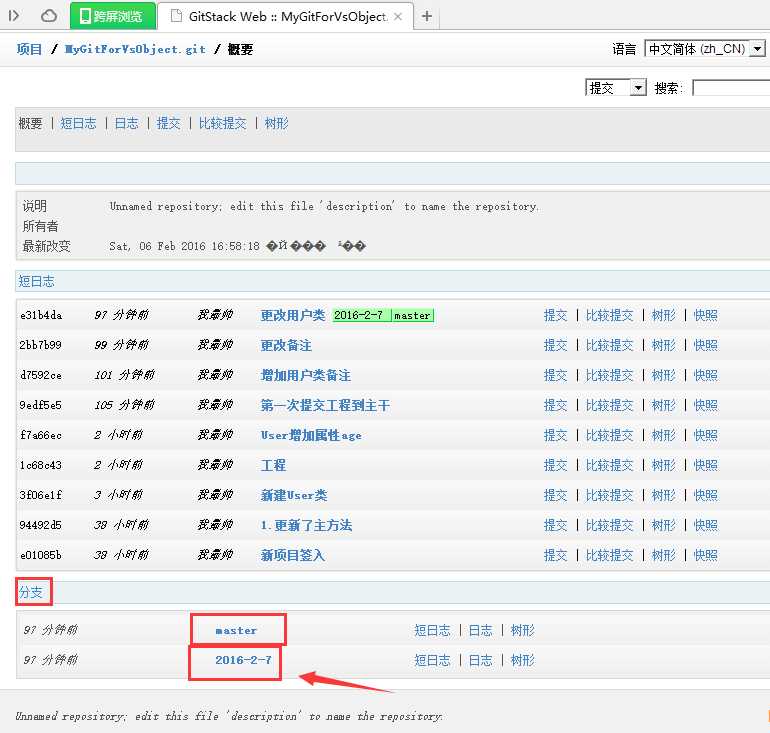Open the 提交 search type dropdown
The height and width of the screenshot is (733, 770).
[615, 88]
